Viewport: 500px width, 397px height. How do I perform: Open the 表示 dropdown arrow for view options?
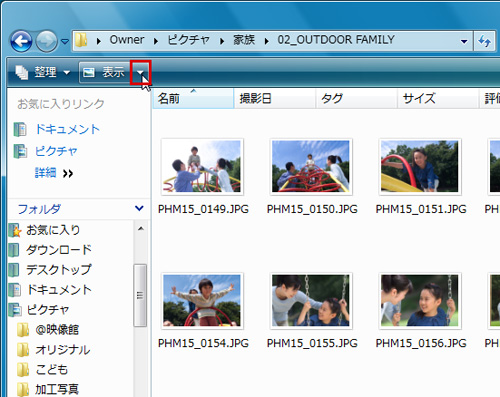pyautogui.click(x=140, y=72)
